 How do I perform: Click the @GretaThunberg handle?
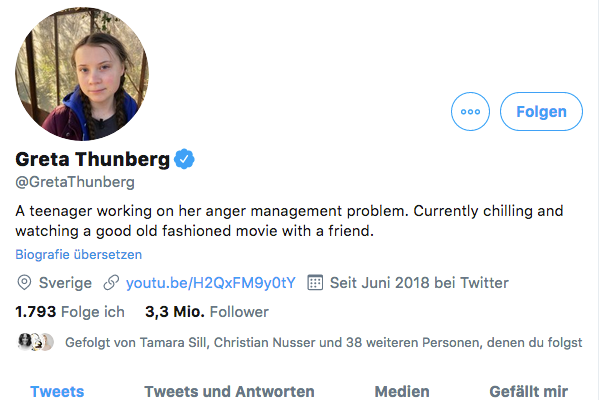[75, 183]
